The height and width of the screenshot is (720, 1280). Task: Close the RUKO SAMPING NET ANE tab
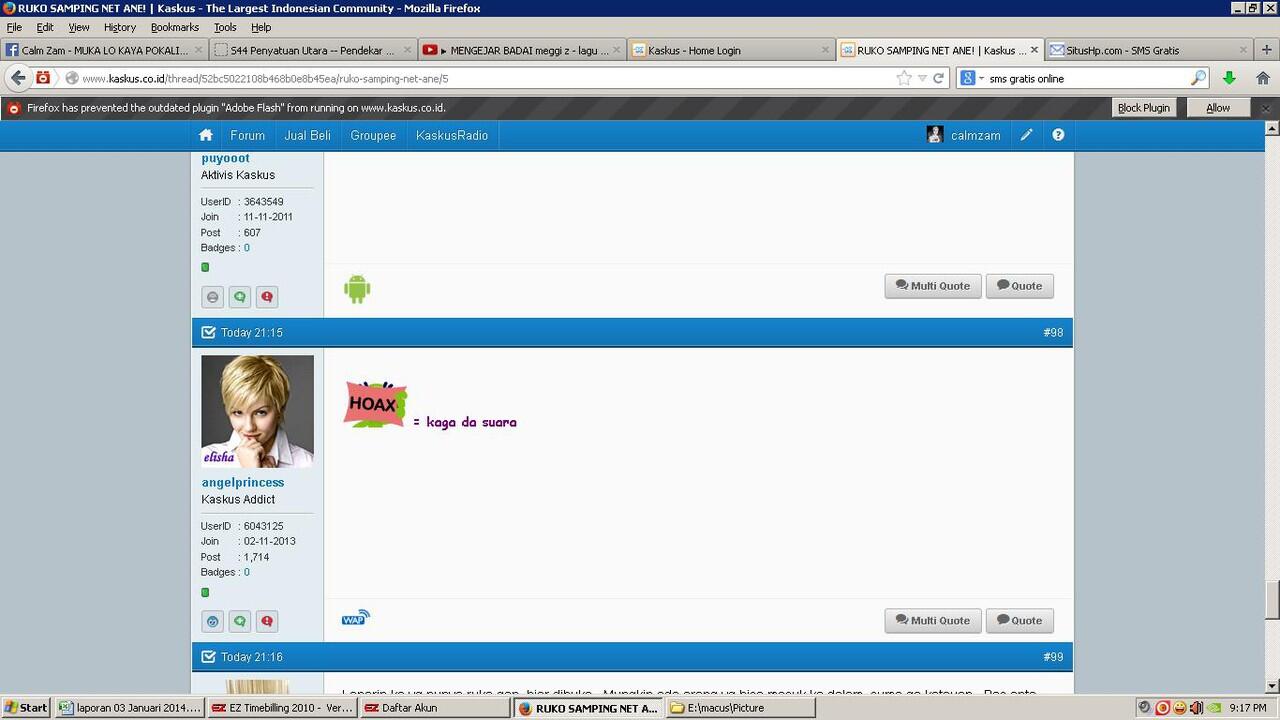tap(1035, 50)
